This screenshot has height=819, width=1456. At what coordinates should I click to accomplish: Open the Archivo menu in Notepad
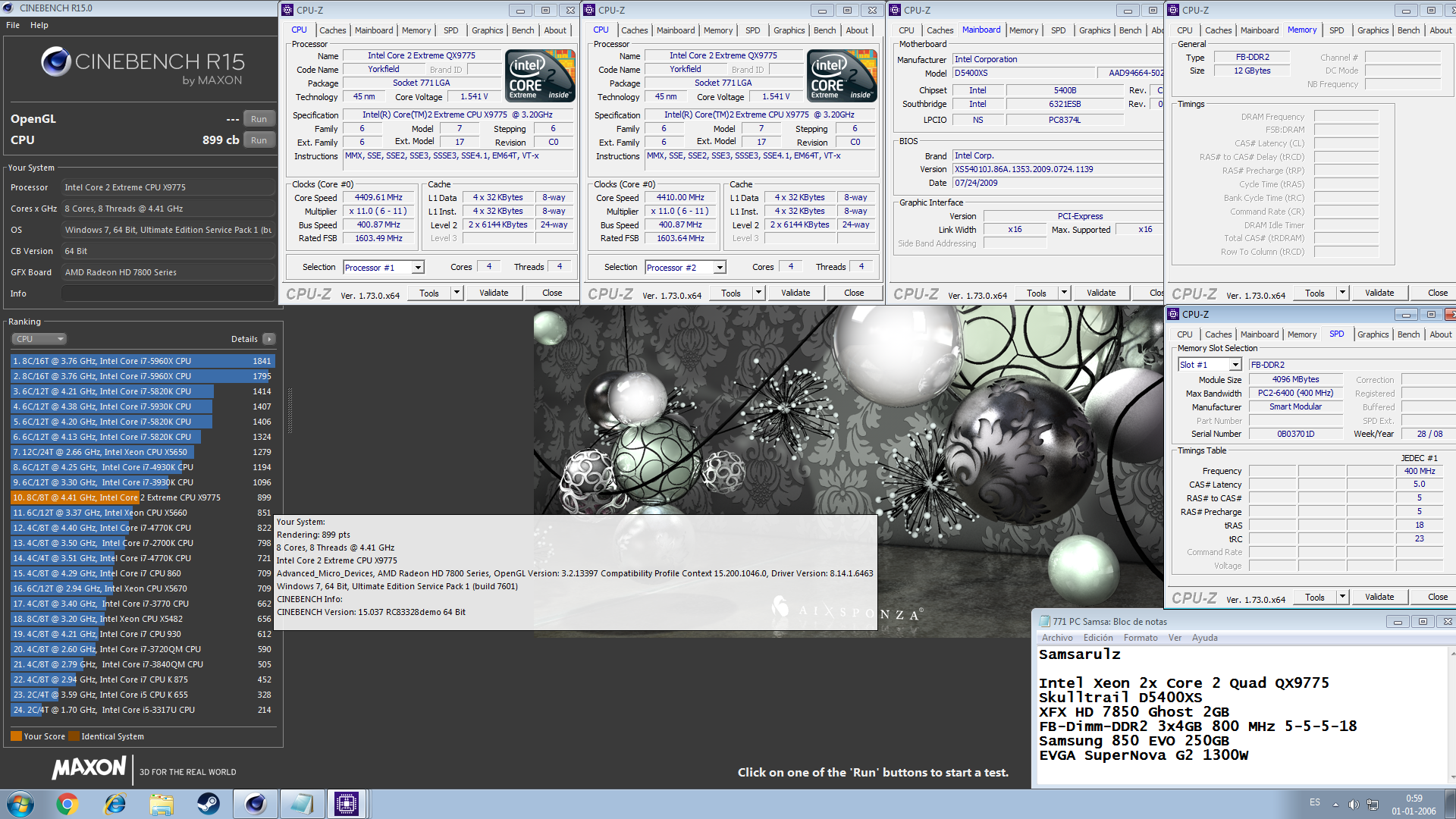tap(1057, 638)
